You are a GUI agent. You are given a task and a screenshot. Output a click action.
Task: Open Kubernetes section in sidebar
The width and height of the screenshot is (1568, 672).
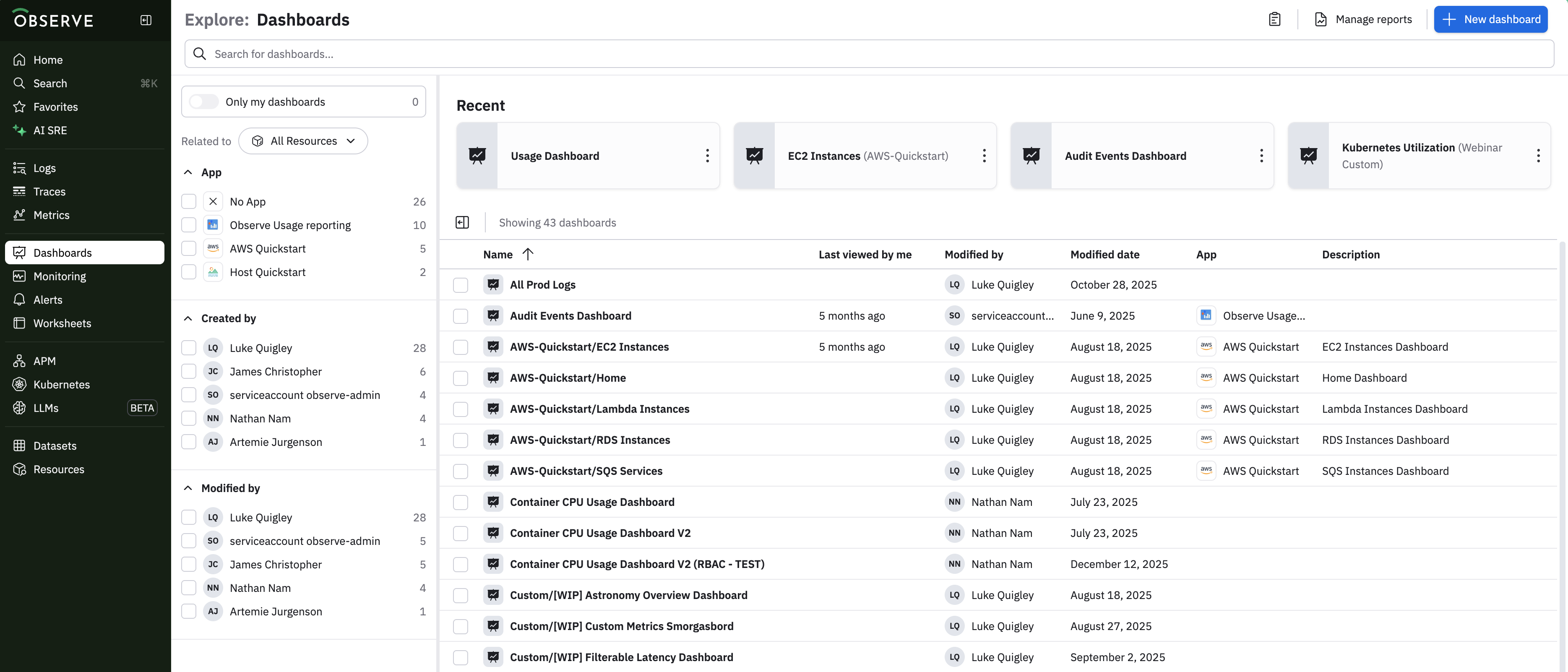click(x=62, y=385)
